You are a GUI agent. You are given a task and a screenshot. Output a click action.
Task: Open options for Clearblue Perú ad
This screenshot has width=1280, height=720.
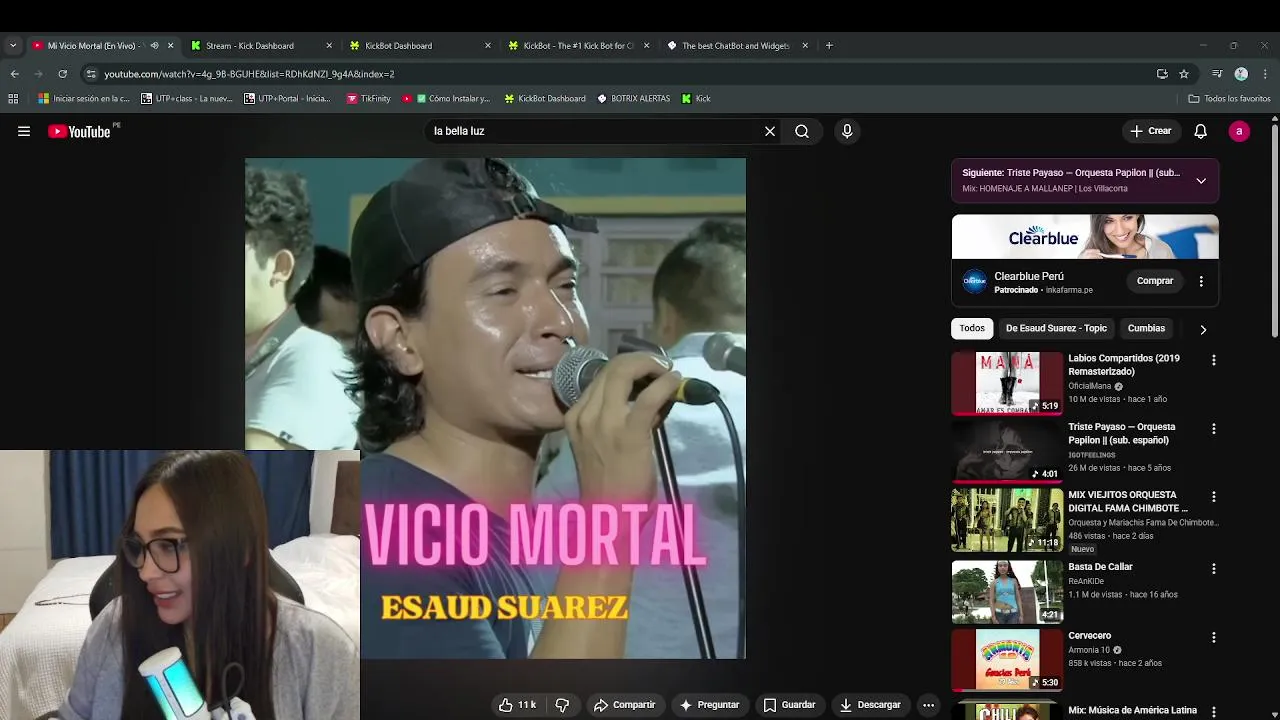coord(1201,281)
